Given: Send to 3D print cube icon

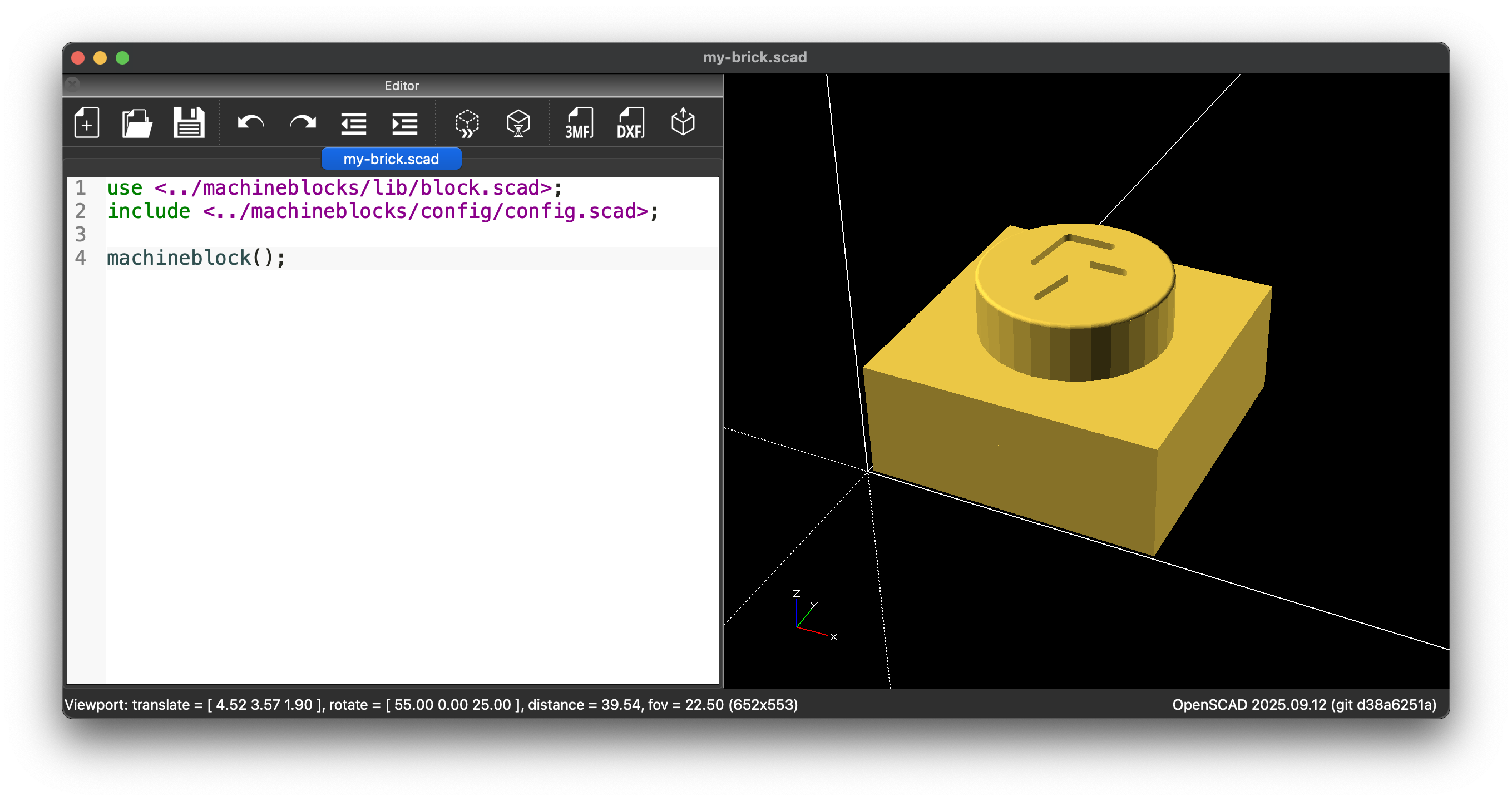Looking at the screenshot, I should click(683, 123).
